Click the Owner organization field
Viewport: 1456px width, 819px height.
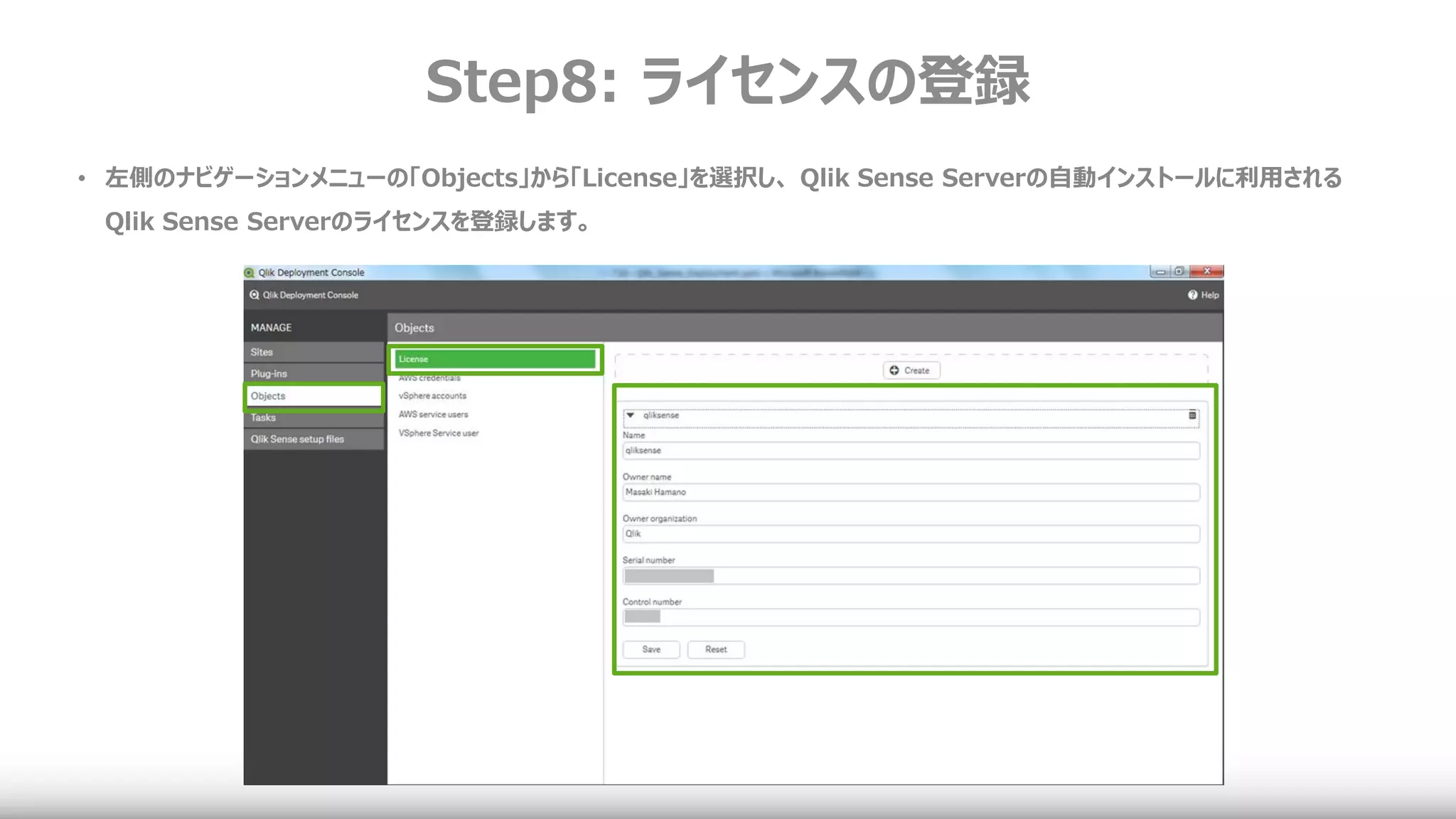pos(911,534)
